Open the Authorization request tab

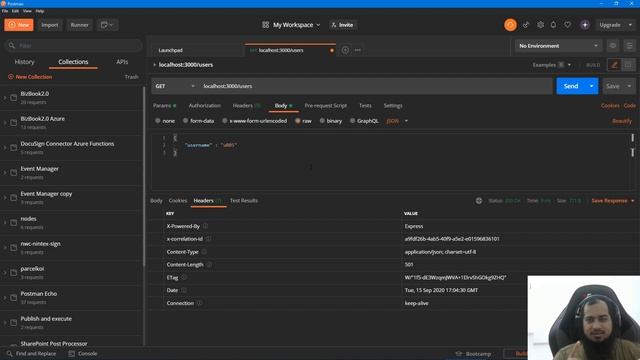(x=204, y=105)
